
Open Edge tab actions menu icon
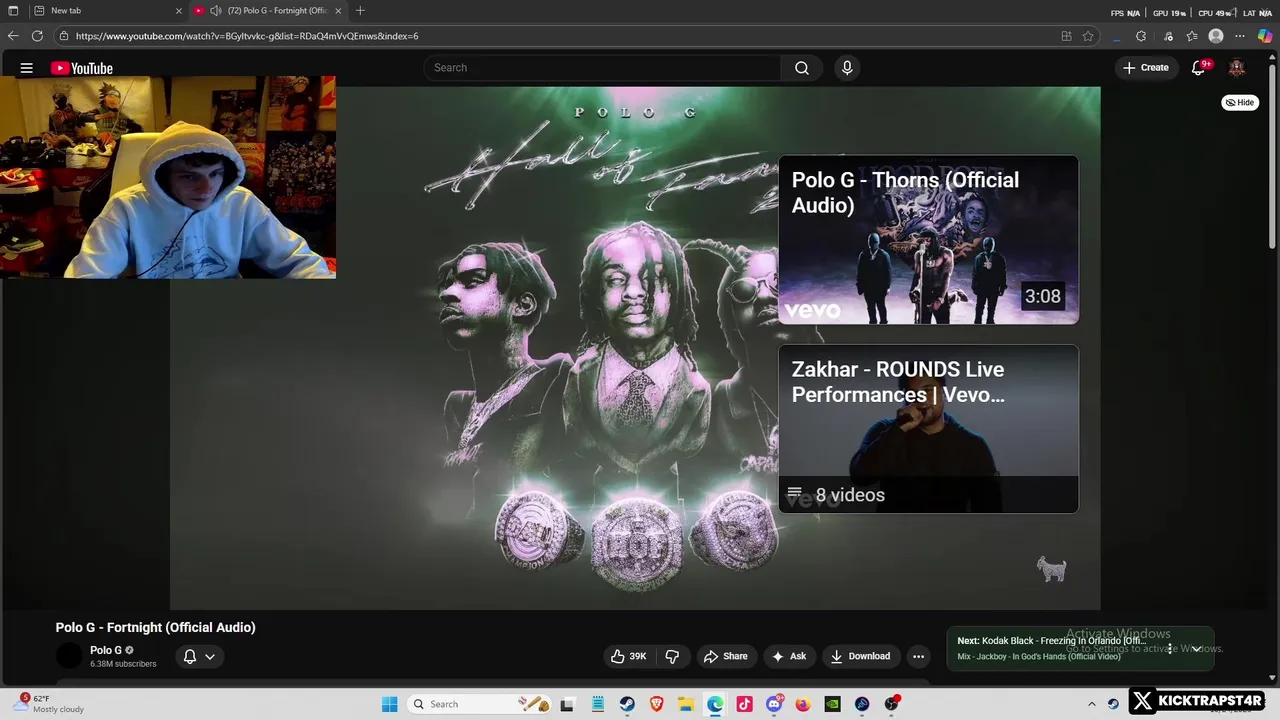pos(13,11)
